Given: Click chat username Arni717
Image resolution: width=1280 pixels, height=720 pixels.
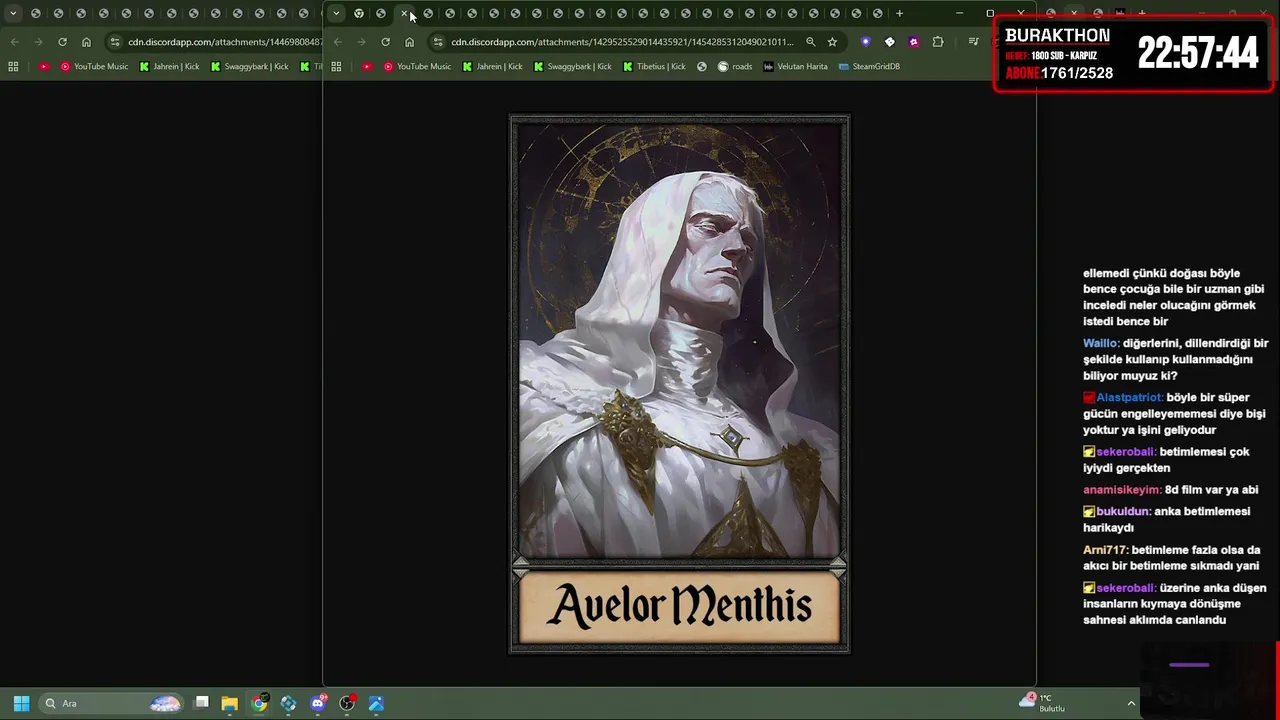Looking at the screenshot, I should coord(1105,550).
